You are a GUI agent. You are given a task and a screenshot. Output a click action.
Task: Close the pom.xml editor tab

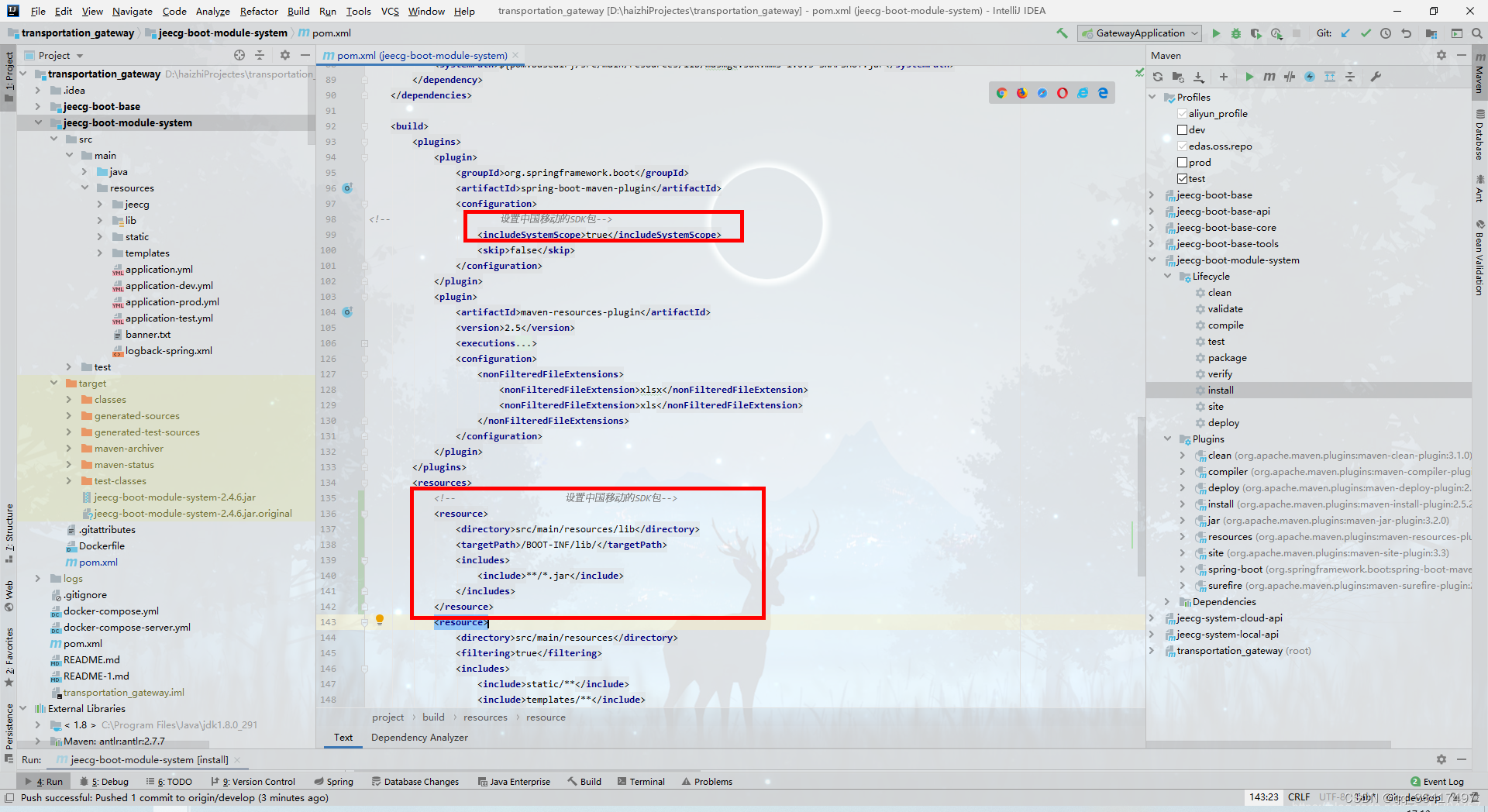point(515,55)
